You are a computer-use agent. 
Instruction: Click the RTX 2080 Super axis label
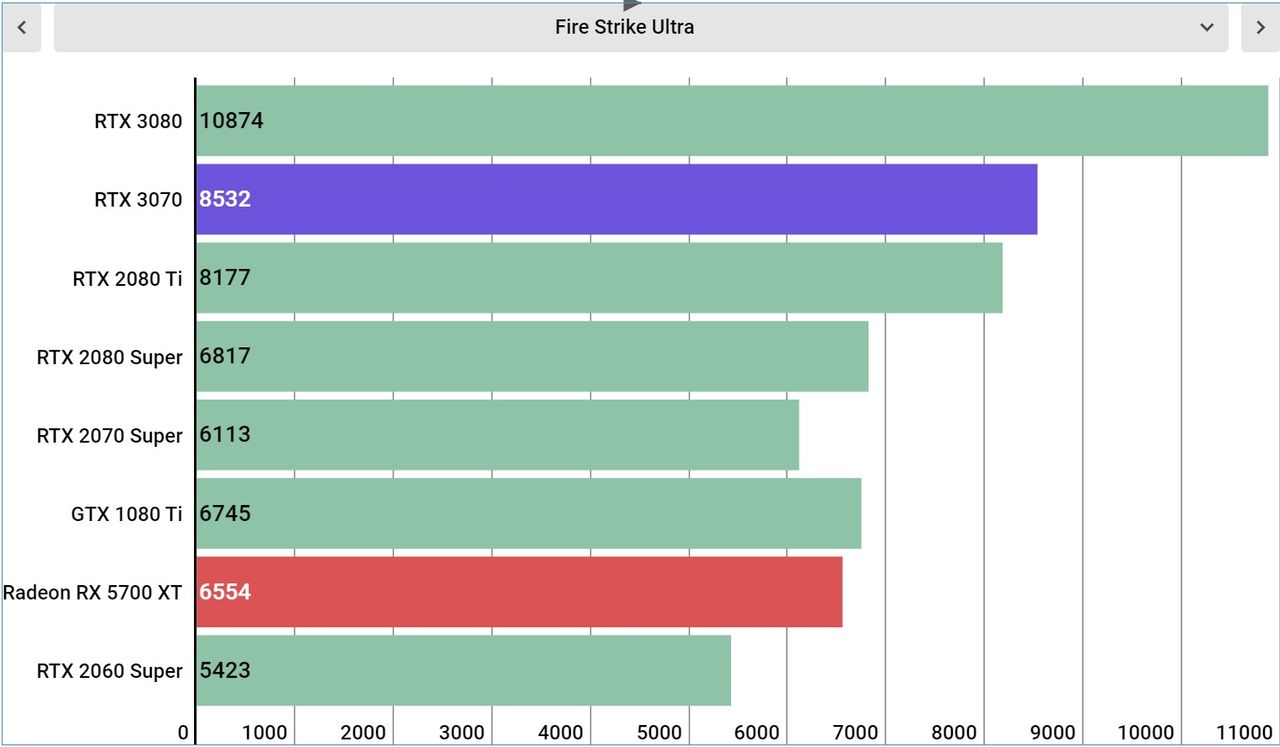coord(110,357)
